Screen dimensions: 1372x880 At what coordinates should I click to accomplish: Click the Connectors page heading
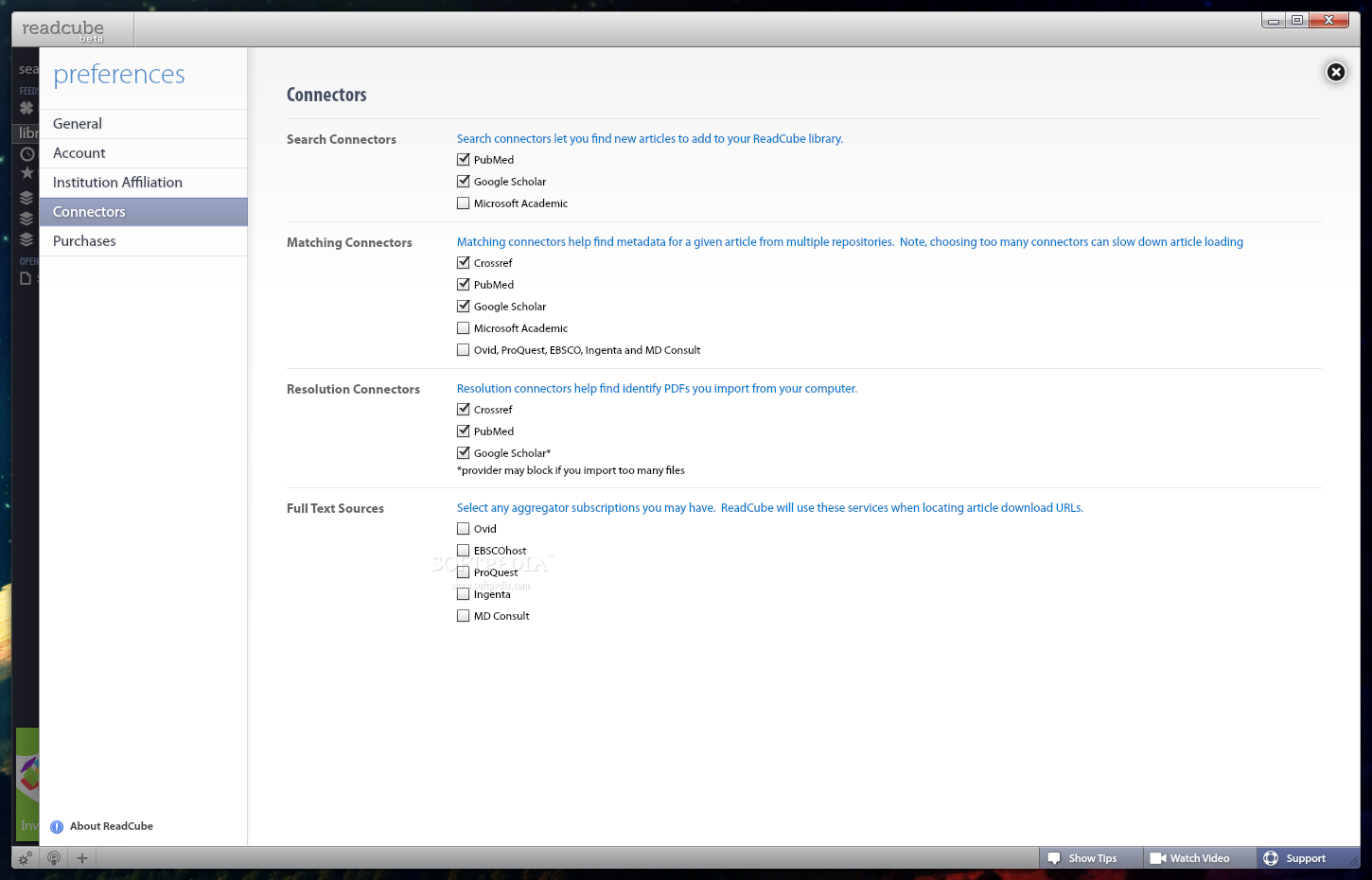pos(326,95)
